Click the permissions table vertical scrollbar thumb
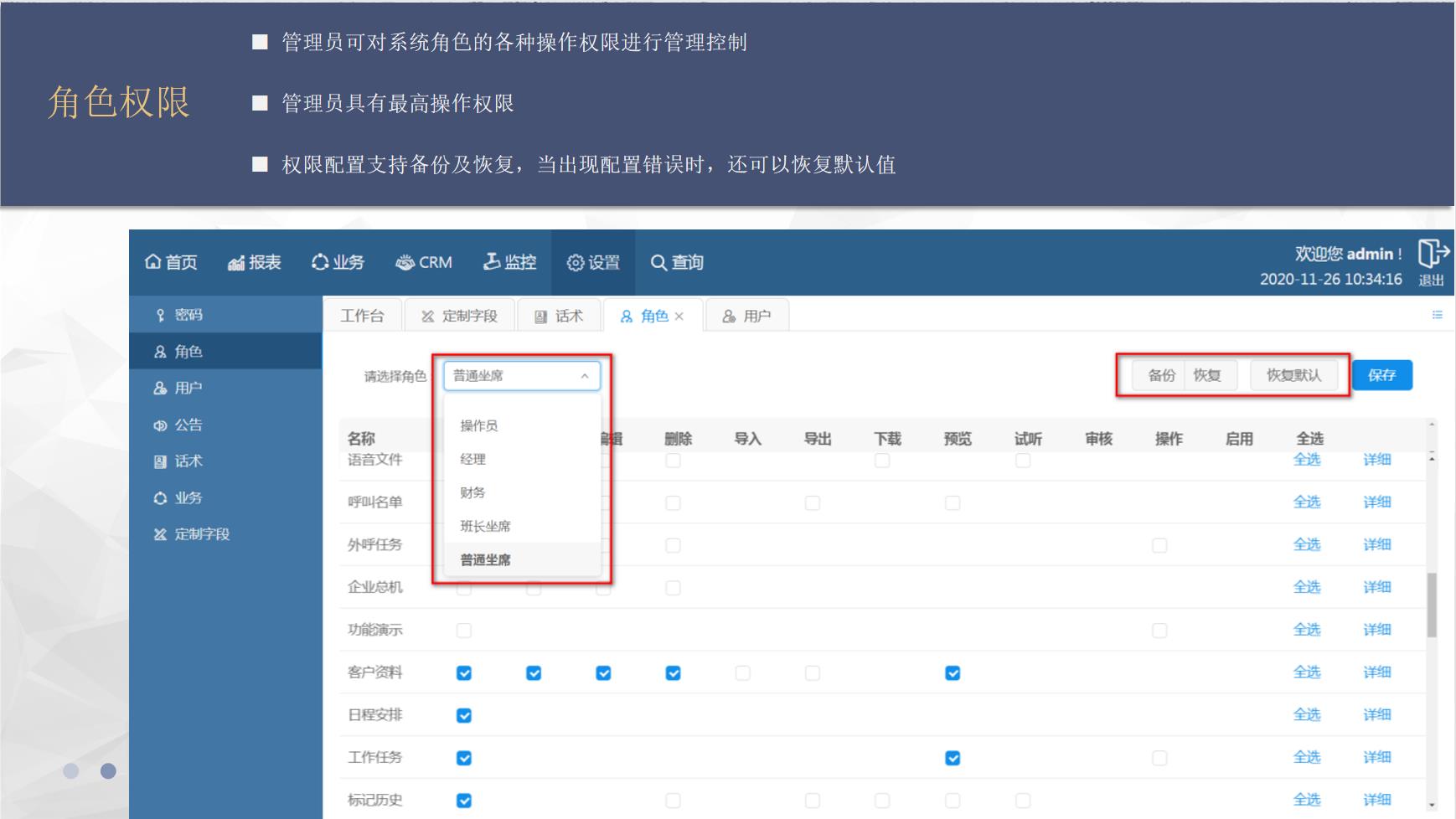Image resolution: width=1456 pixels, height=819 pixels. point(1432,605)
